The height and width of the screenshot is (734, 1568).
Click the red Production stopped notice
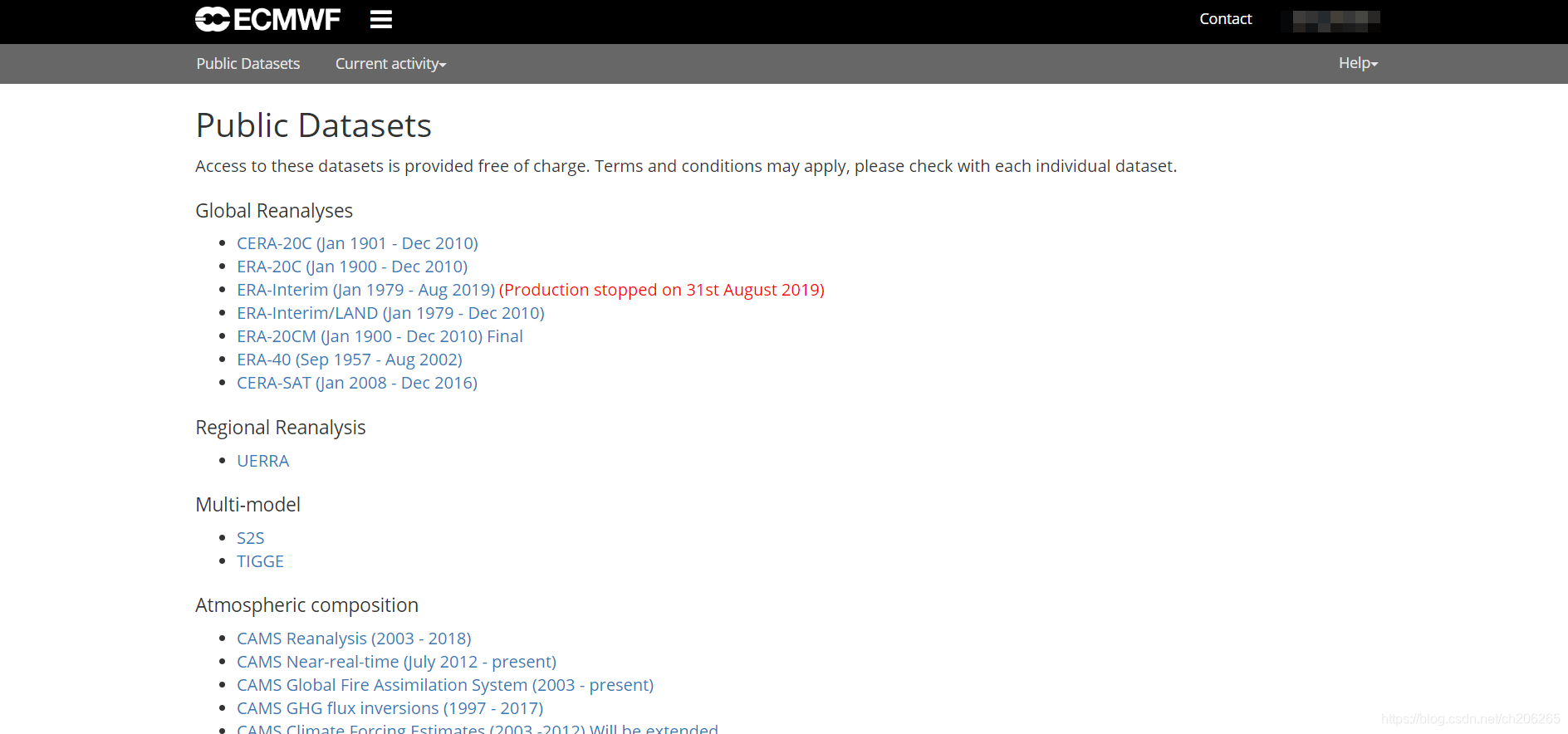(x=662, y=290)
